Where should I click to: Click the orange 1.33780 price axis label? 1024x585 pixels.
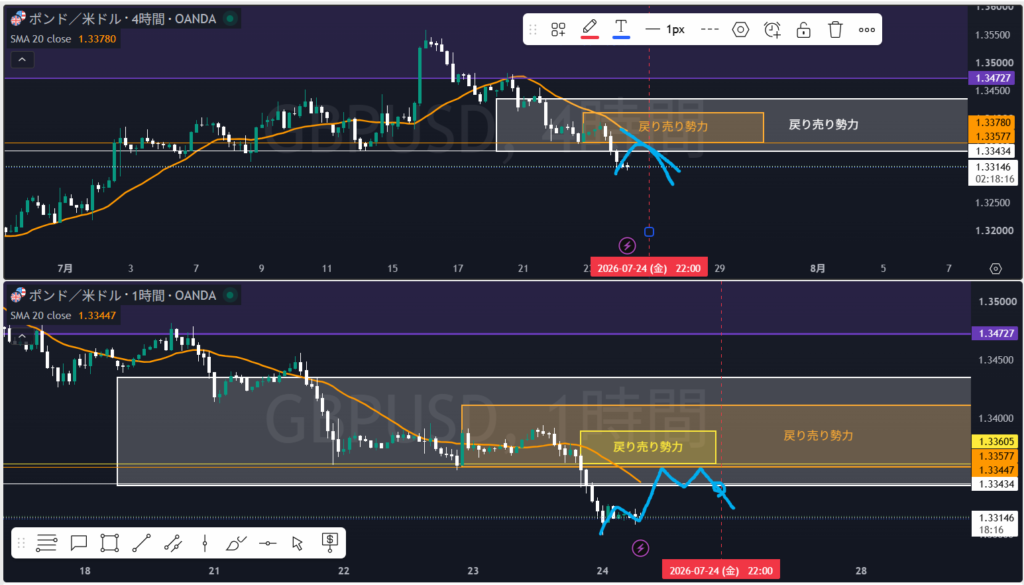994,123
